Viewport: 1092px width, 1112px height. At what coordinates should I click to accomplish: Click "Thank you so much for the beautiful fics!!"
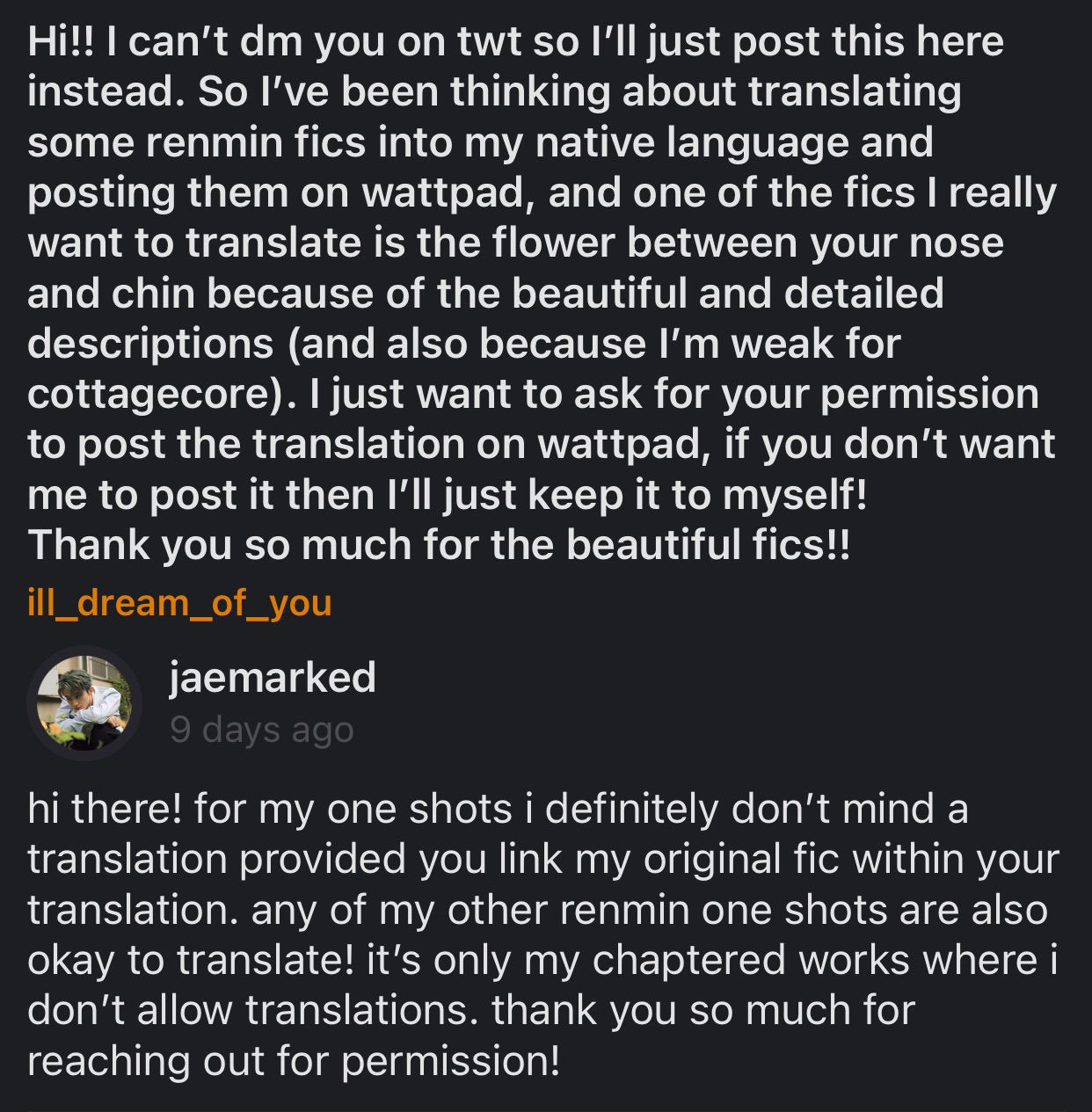pyautogui.click(x=439, y=545)
